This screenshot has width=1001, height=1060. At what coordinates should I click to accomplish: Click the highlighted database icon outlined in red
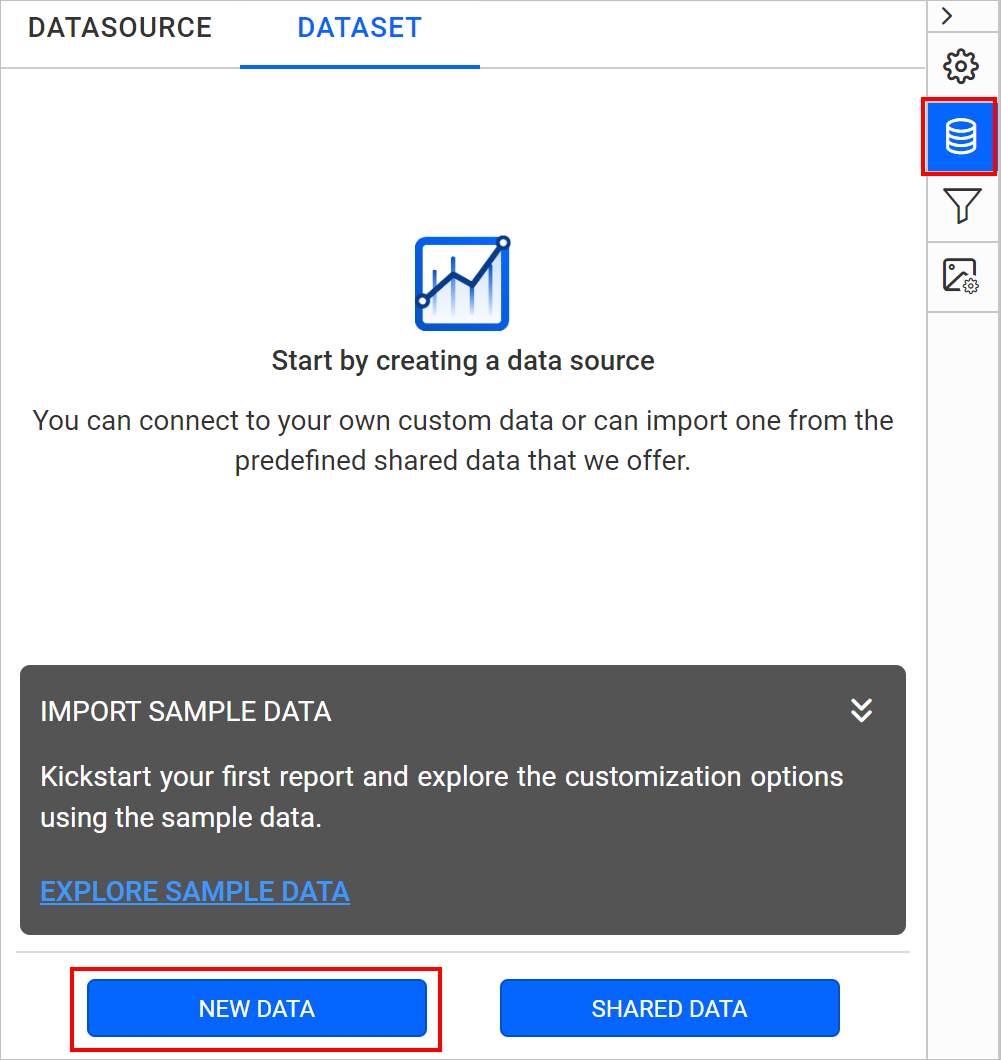click(x=959, y=137)
